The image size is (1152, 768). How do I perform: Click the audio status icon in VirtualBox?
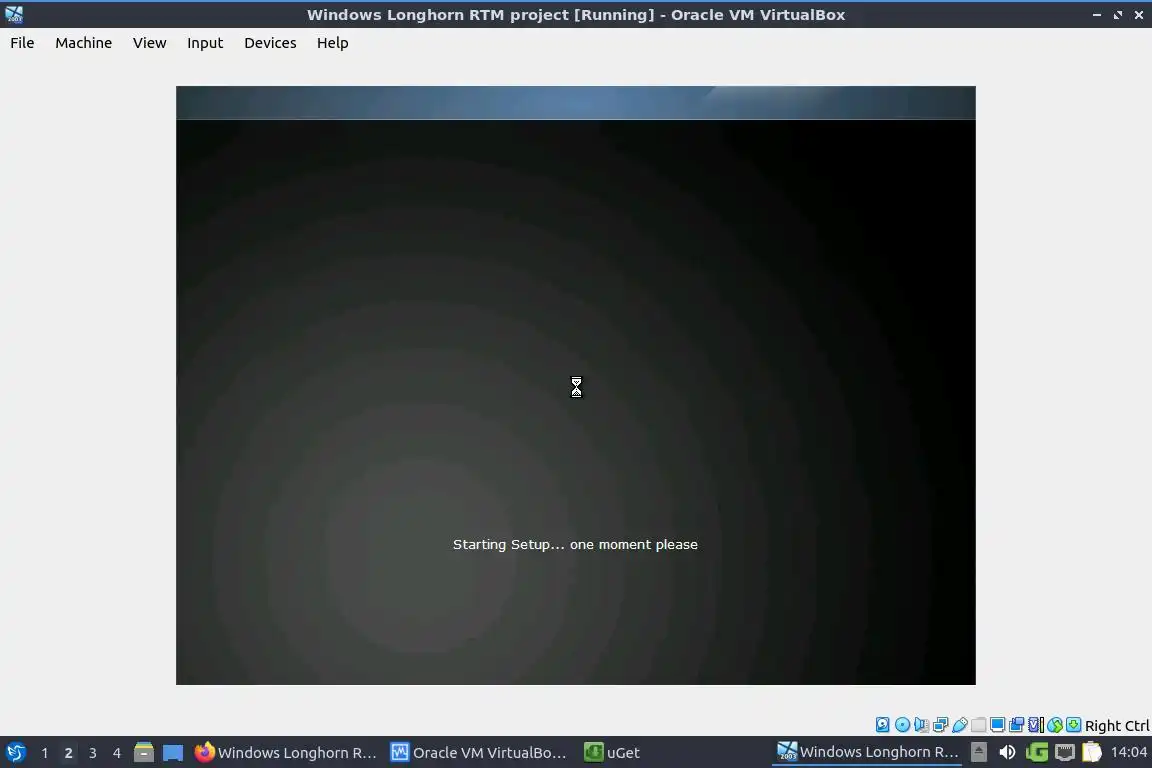(921, 725)
